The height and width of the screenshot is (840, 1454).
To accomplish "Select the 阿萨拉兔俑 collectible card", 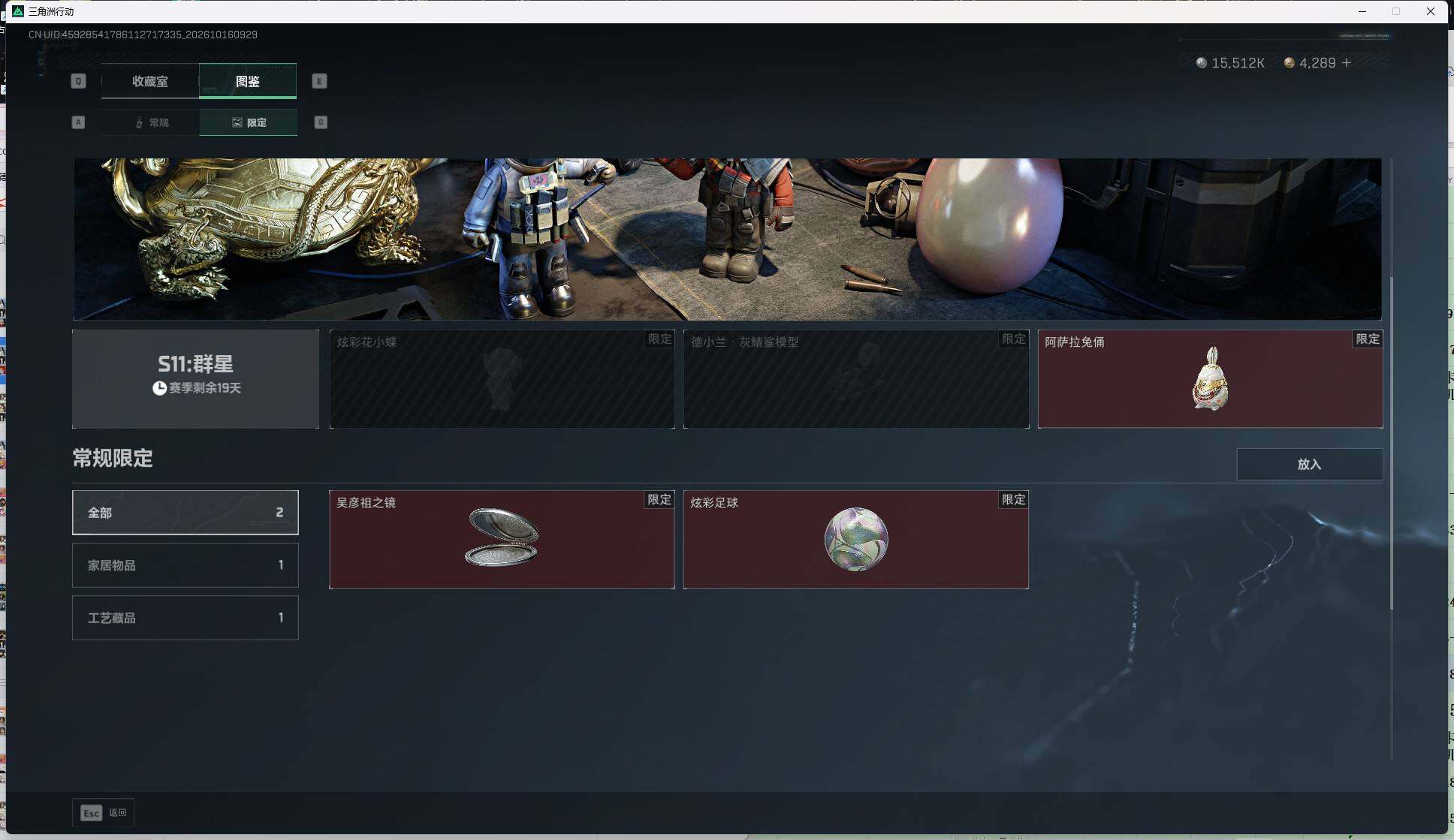I will tap(1210, 379).
